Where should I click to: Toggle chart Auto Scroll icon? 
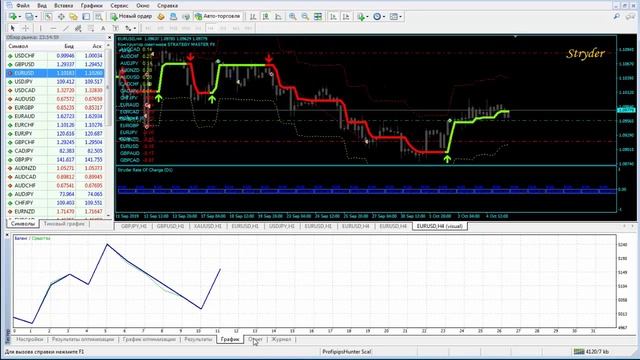click(333, 17)
